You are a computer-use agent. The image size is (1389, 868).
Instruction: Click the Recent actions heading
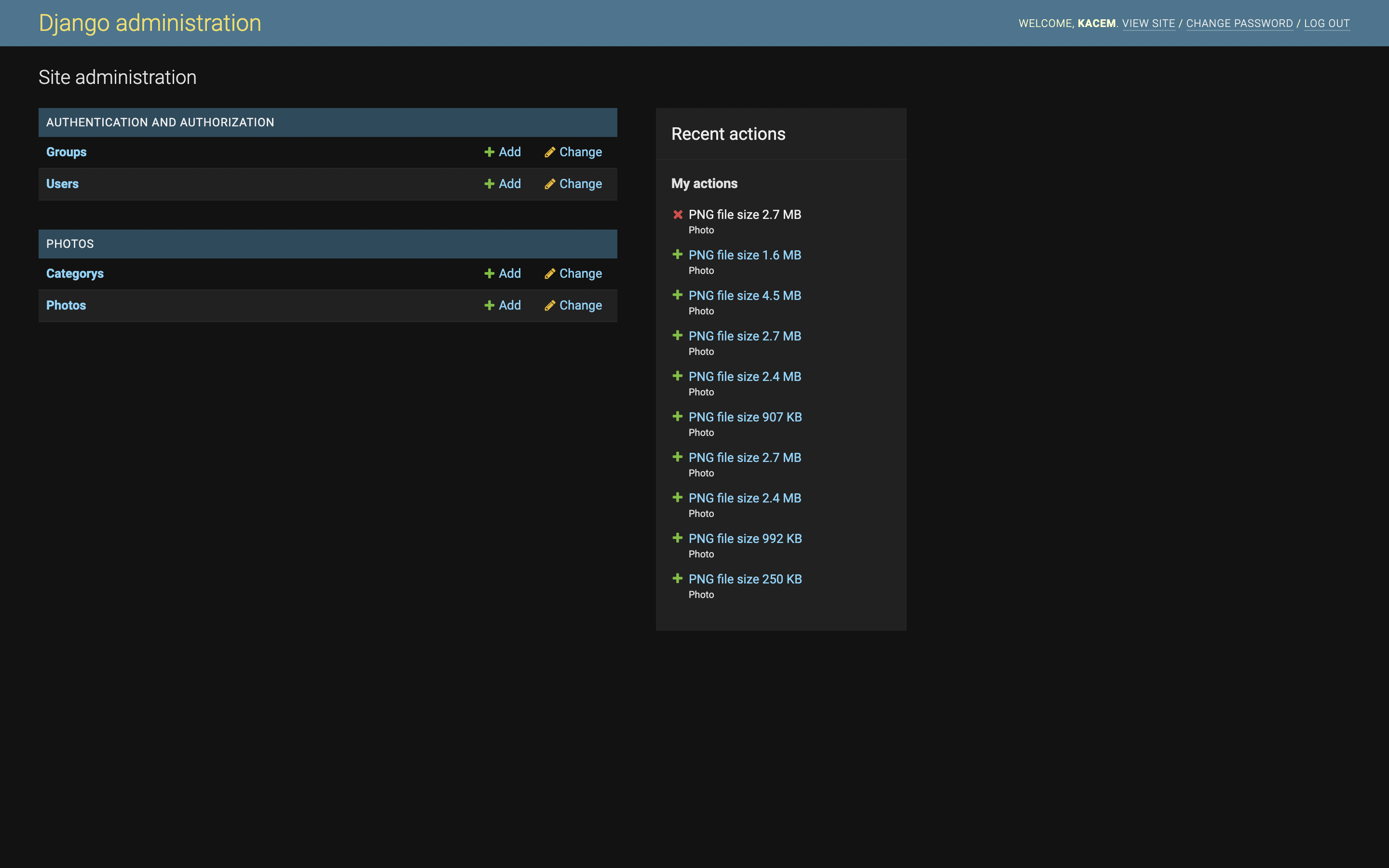(728, 135)
